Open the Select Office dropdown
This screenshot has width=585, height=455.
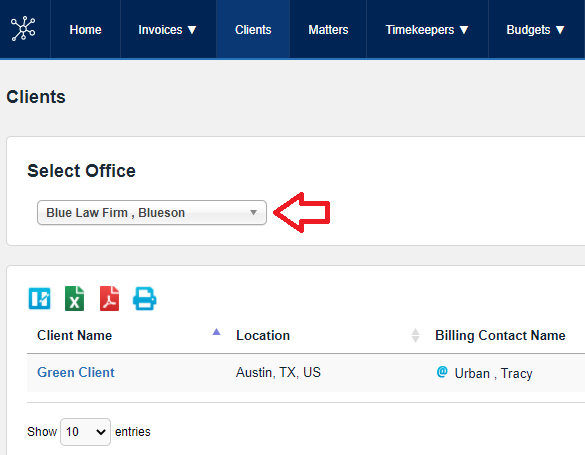[x=152, y=213]
